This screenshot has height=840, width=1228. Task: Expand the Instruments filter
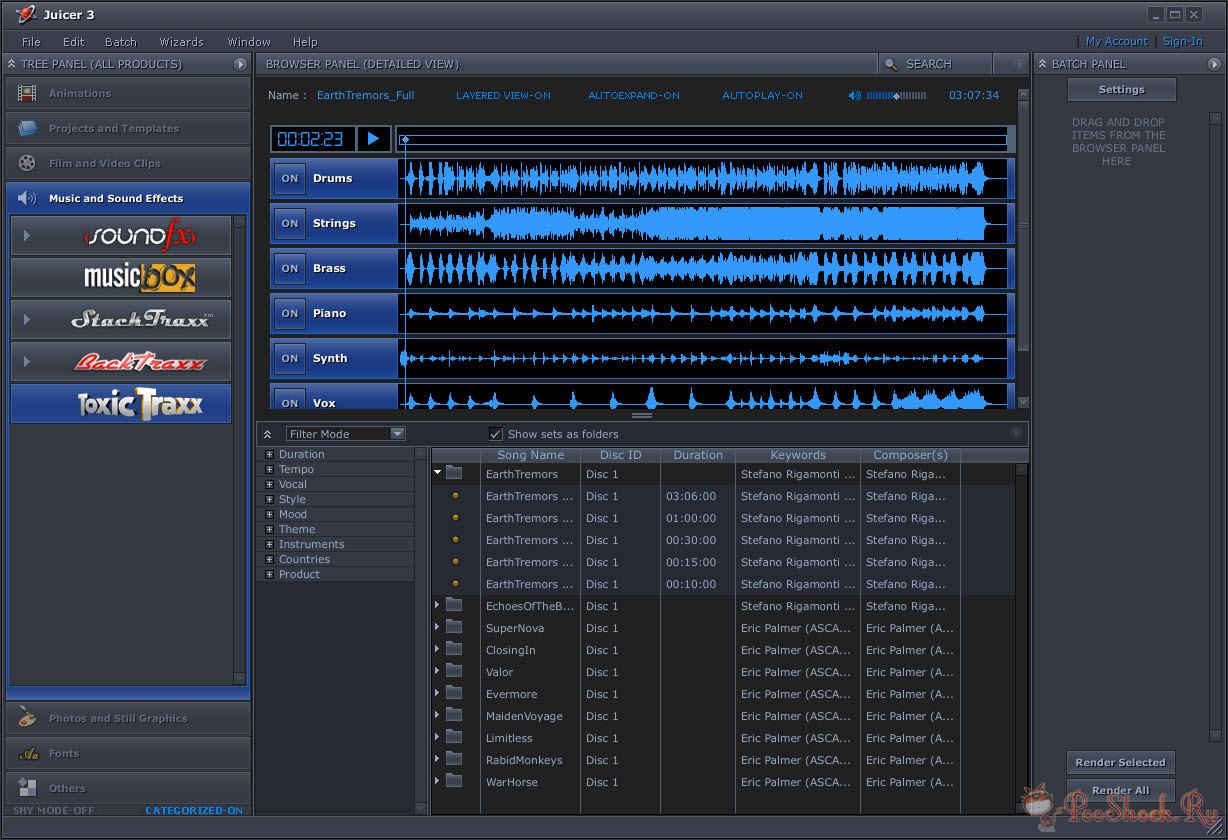269,544
